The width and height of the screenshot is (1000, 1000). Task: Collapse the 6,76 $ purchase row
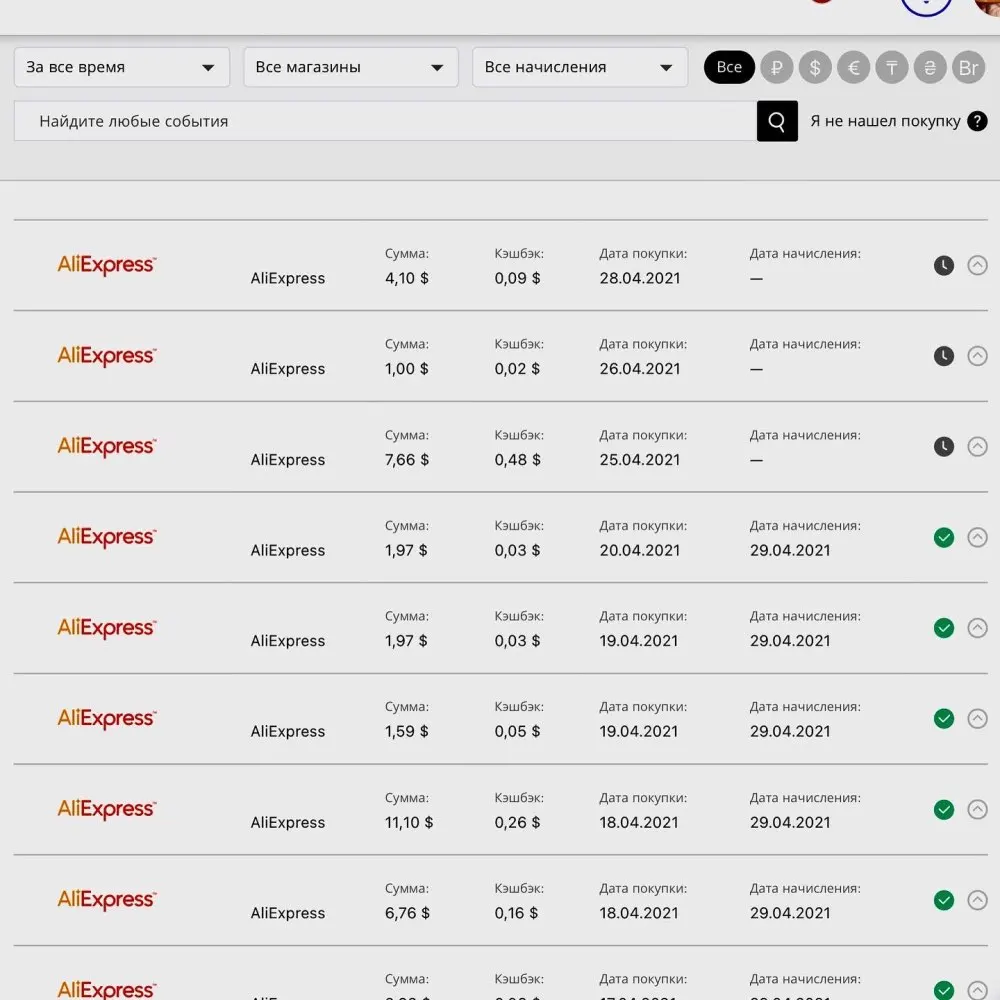pos(977,900)
